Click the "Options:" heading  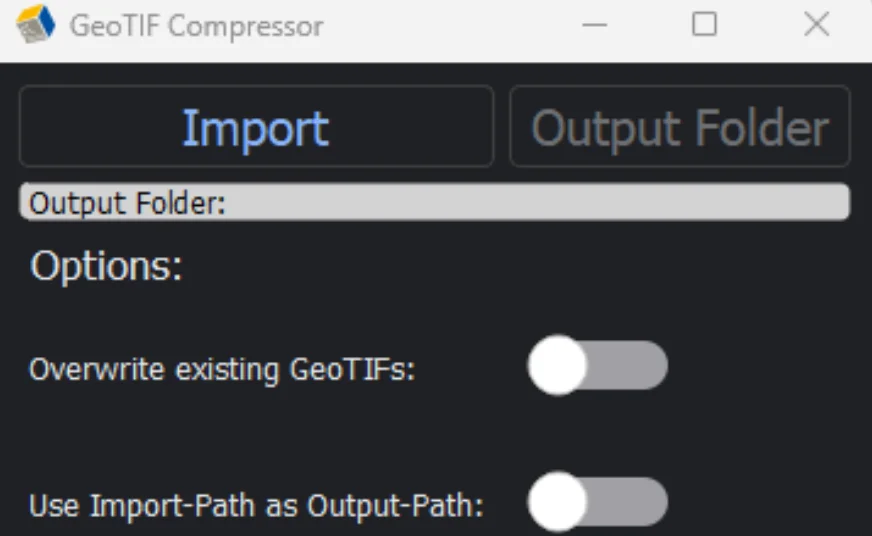tap(107, 267)
